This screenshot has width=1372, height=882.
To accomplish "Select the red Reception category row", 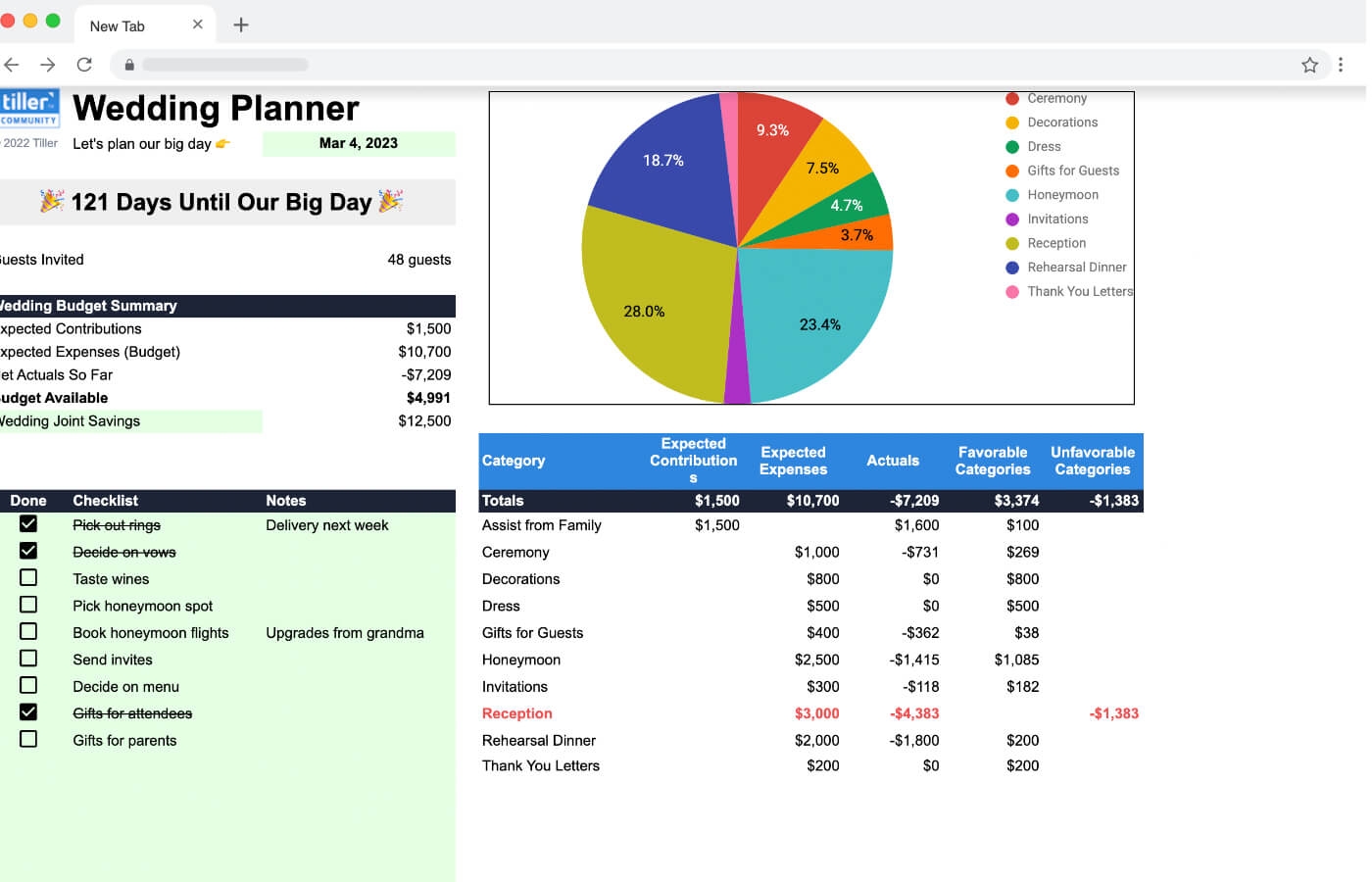I will click(x=517, y=713).
